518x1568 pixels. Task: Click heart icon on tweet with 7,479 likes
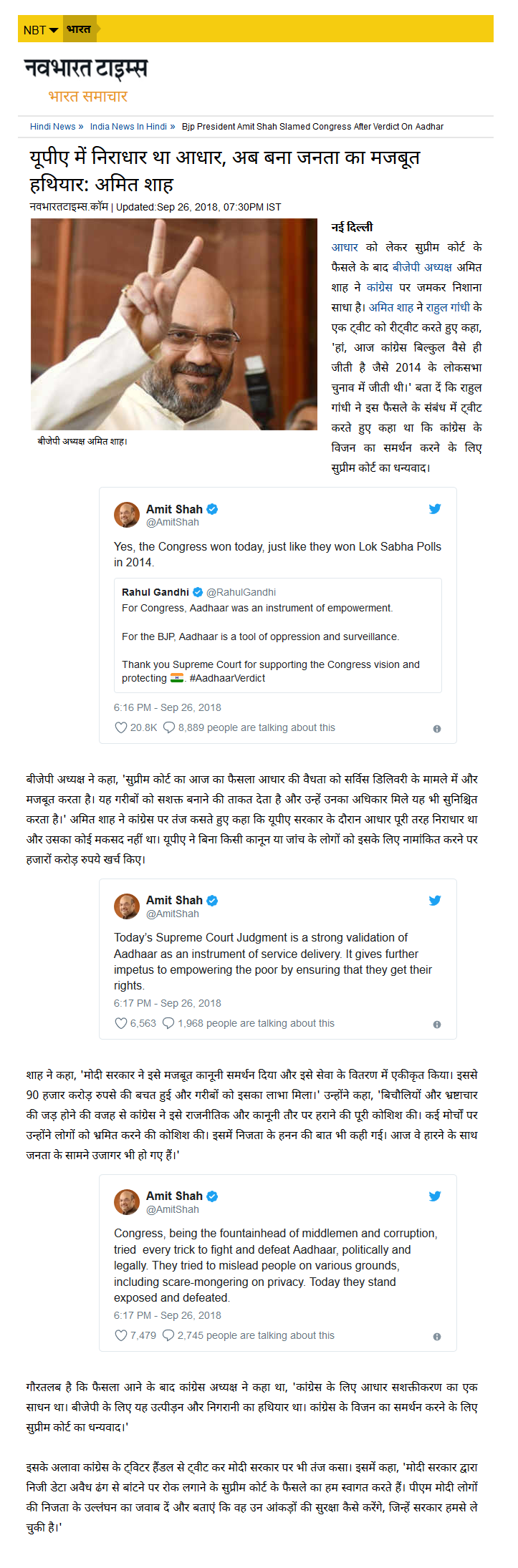(121, 1335)
